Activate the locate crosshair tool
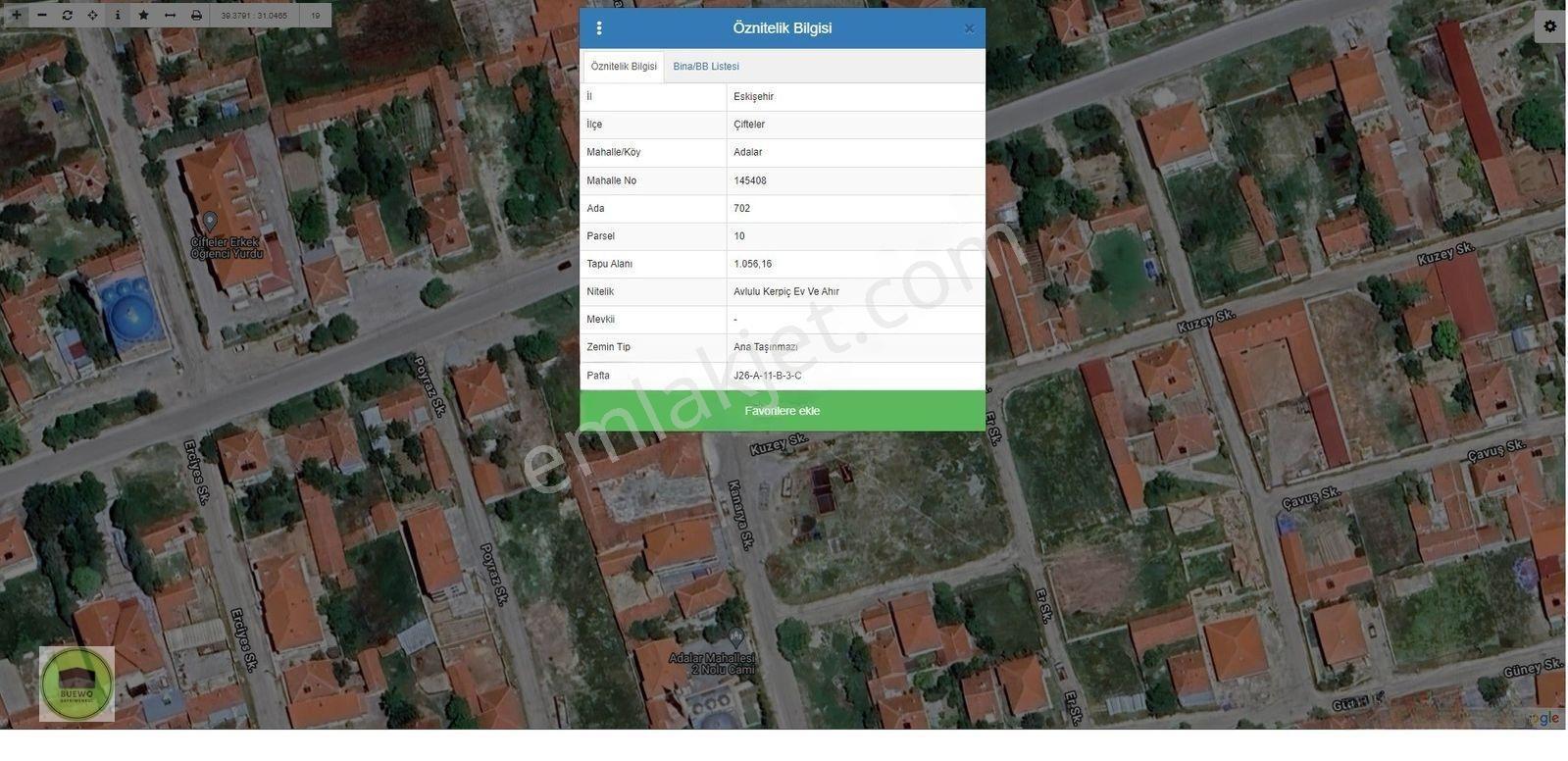1568x761 pixels. coord(93,15)
